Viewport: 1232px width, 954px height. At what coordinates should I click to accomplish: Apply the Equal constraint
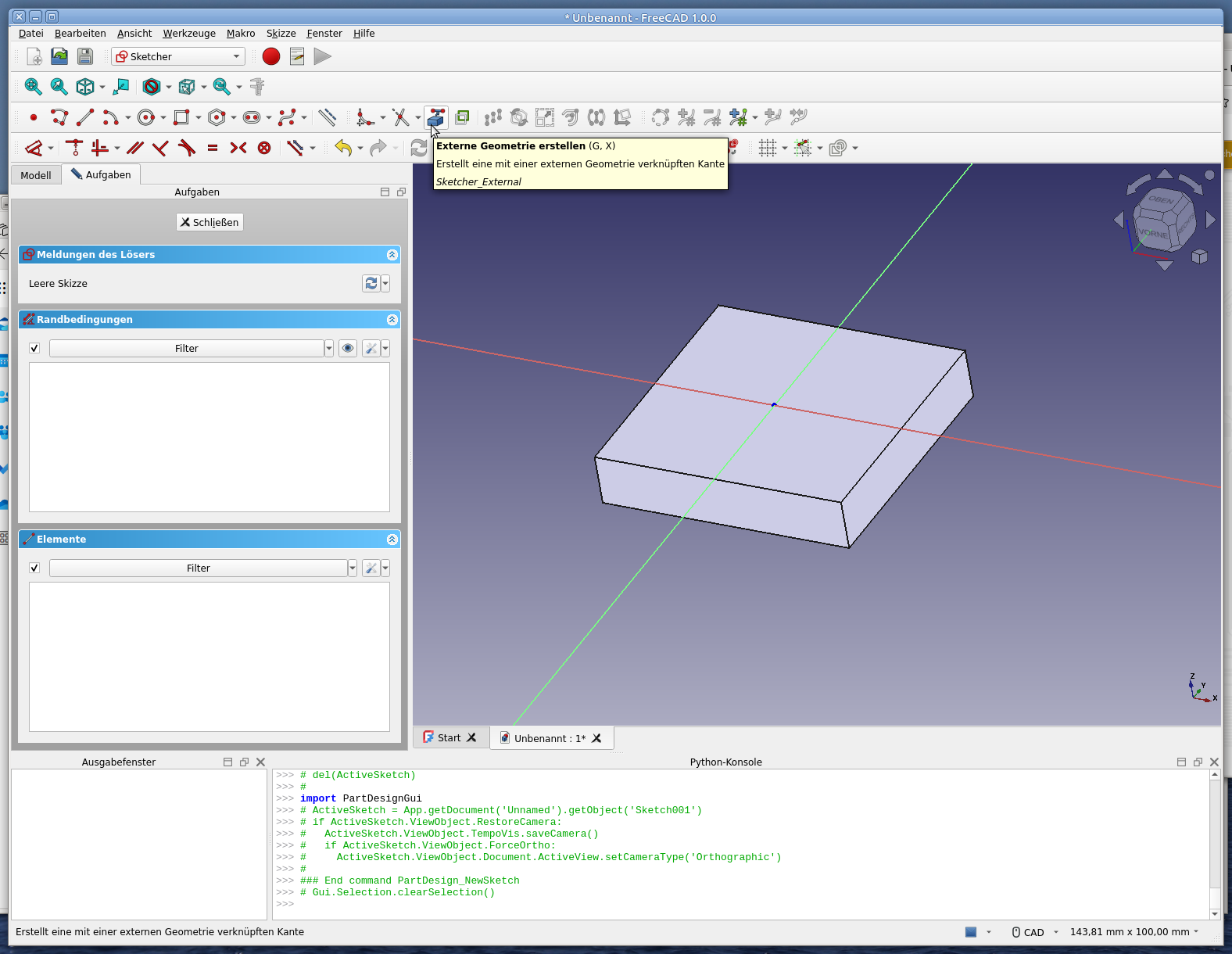[212, 148]
